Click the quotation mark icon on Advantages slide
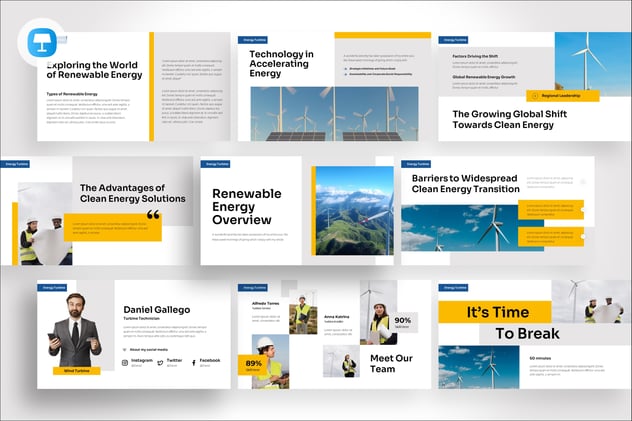 pos(153,214)
